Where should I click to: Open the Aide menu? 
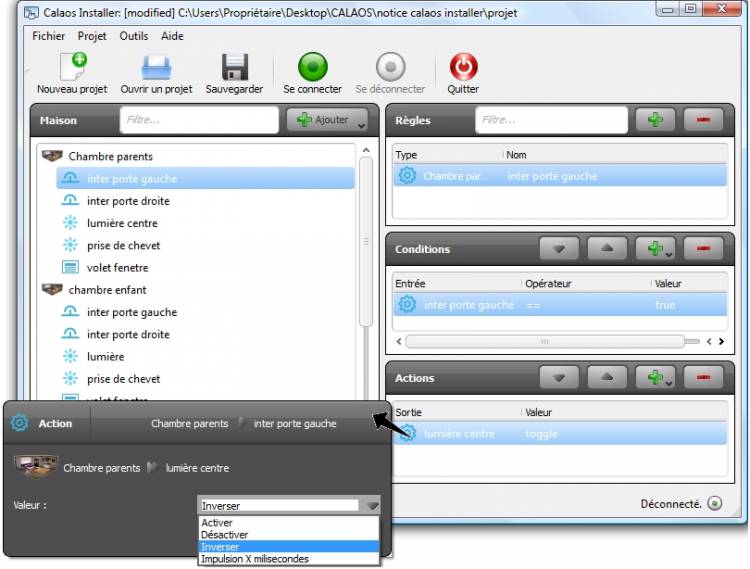(x=172, y=36)
